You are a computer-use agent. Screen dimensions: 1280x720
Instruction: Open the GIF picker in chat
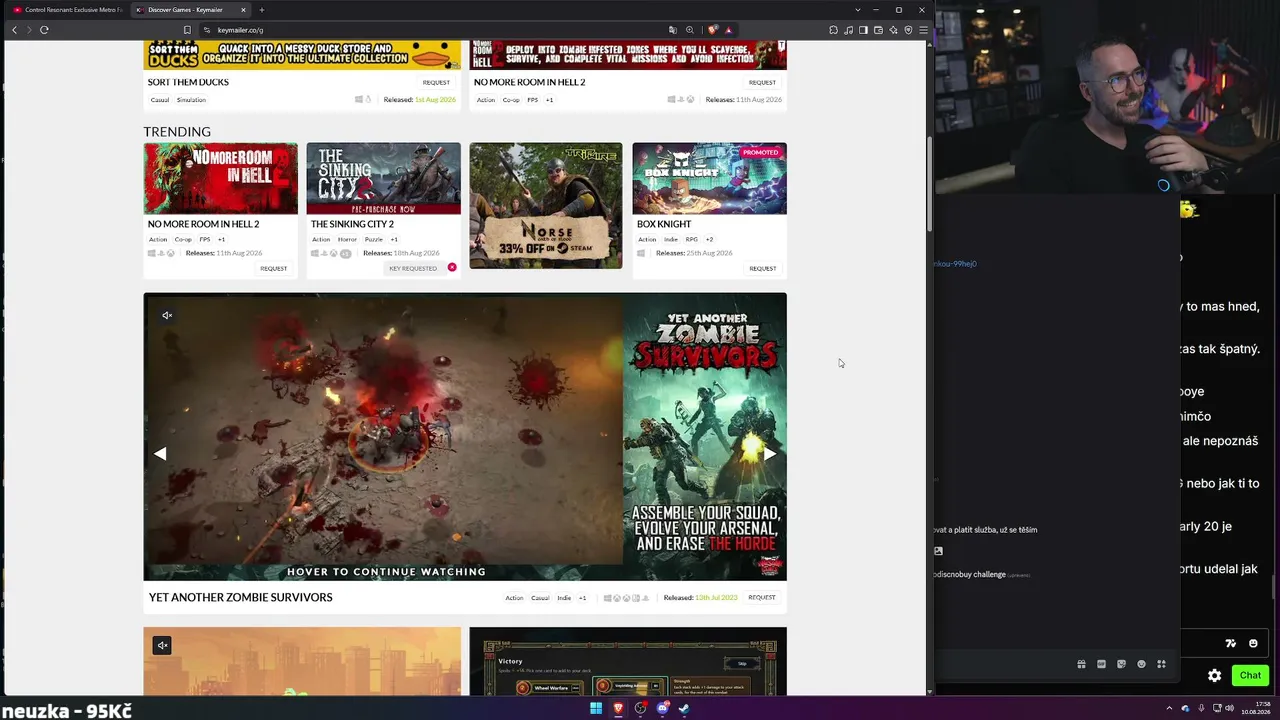click(1101, 664)
